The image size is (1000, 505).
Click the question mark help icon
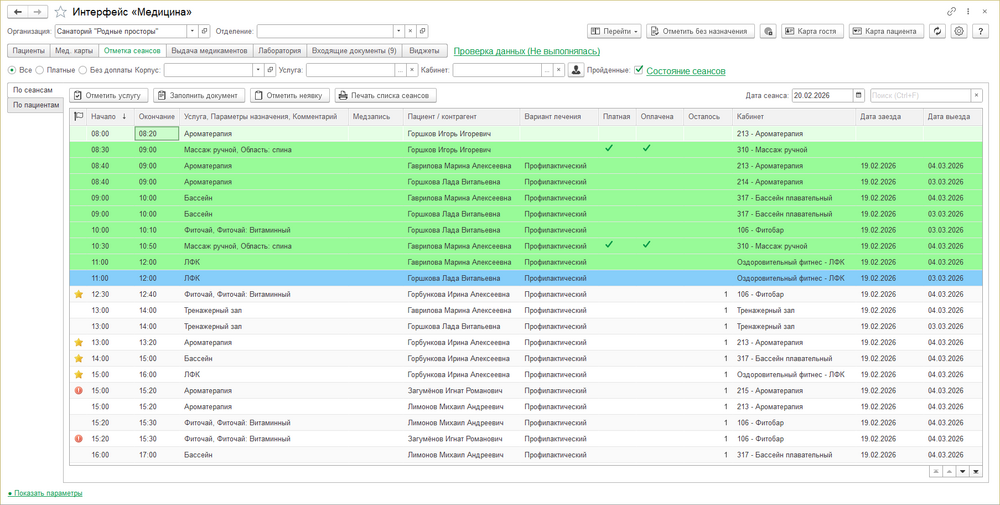point(981,31)
